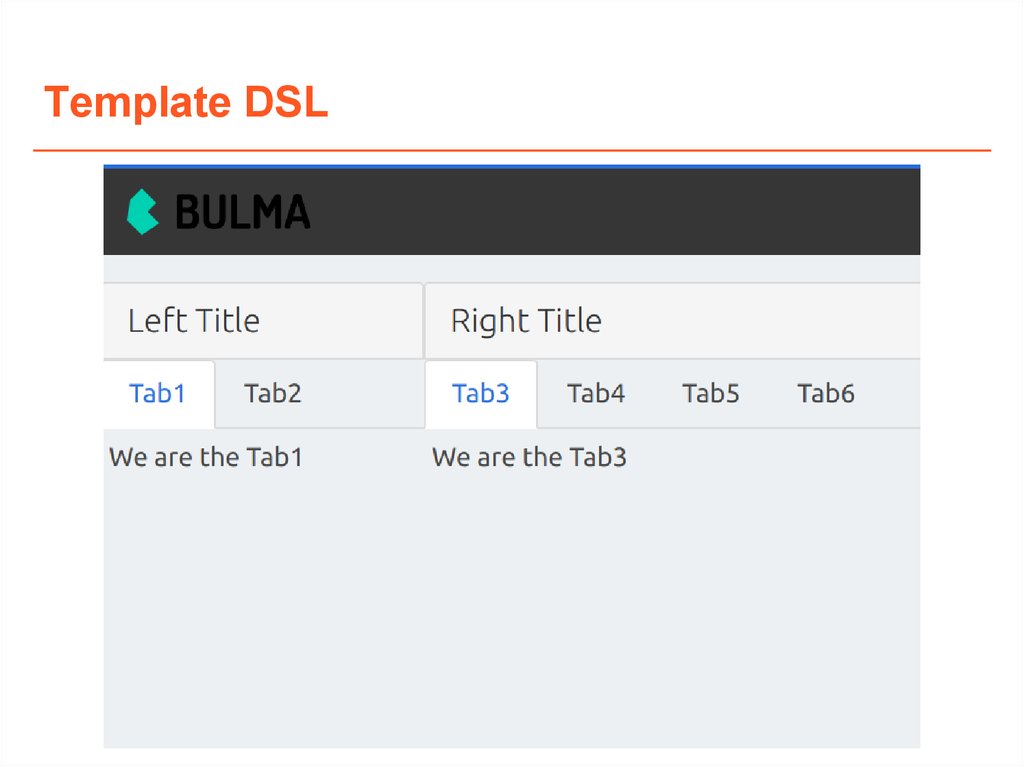Switch to Tab1 in left panel
Viewport: 1024px width, 767px height.
(x=158, y=394)
